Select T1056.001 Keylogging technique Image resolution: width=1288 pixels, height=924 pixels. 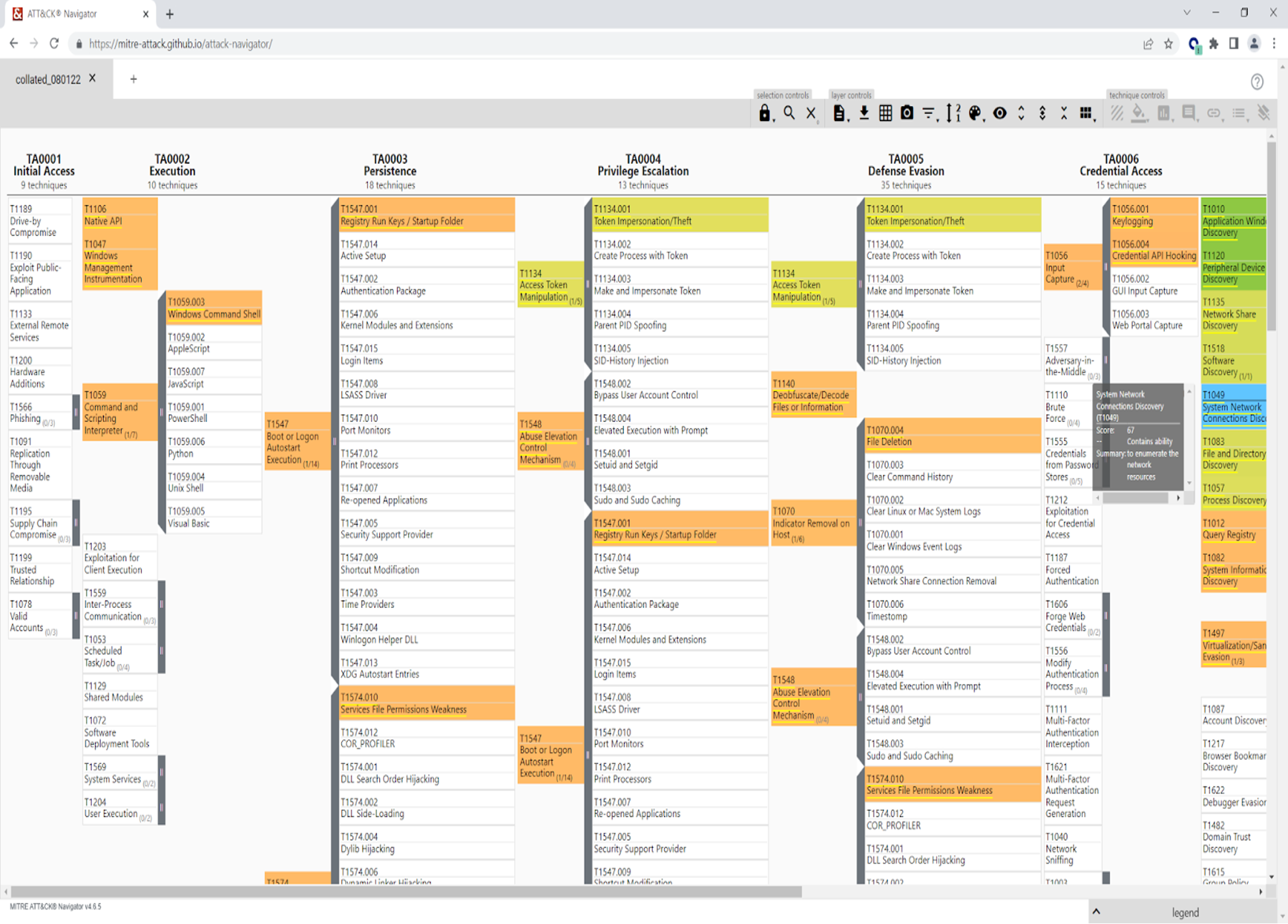pos(1154,215)
